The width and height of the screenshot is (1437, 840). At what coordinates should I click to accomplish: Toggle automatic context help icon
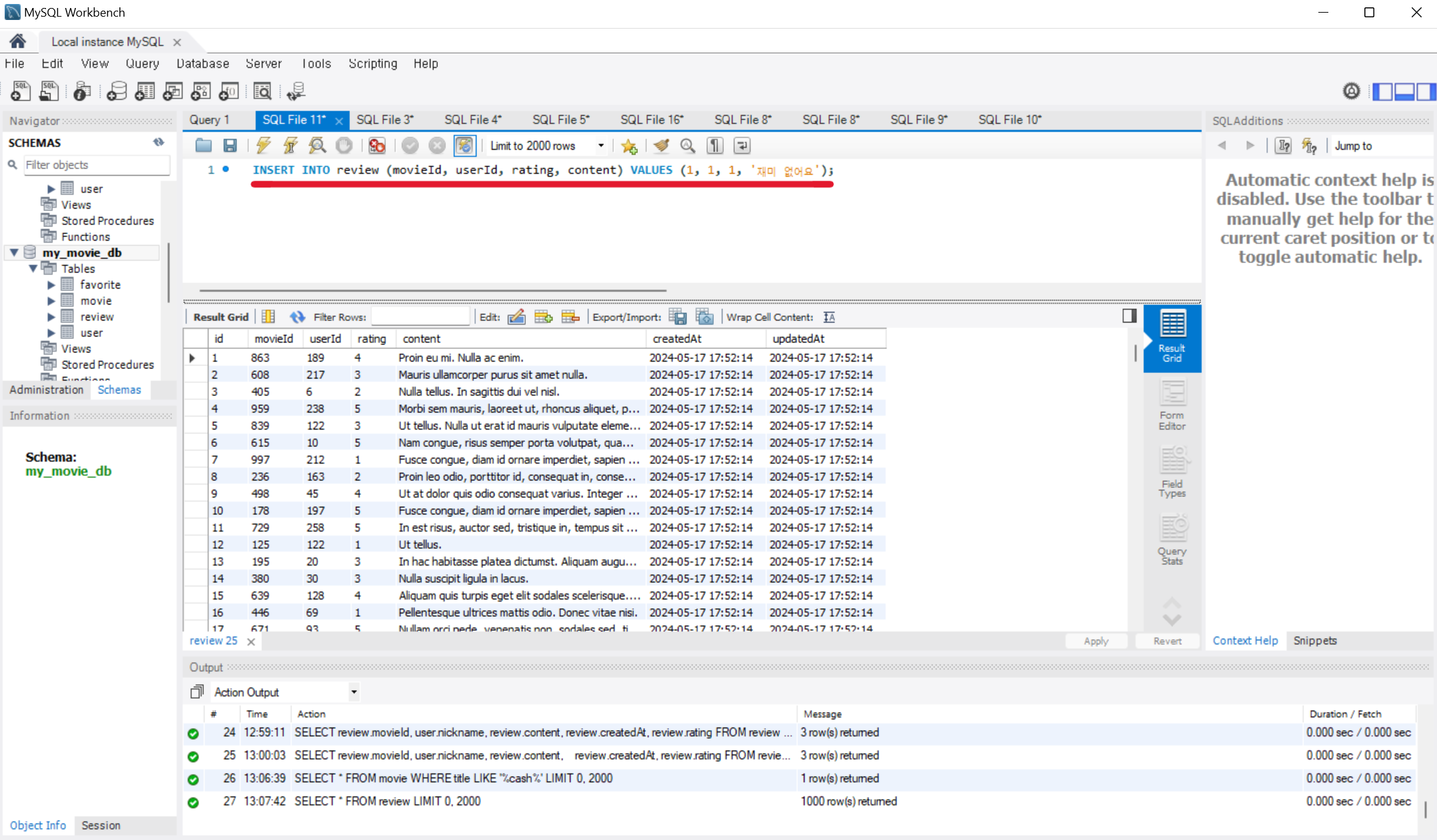pos(1310,146)
